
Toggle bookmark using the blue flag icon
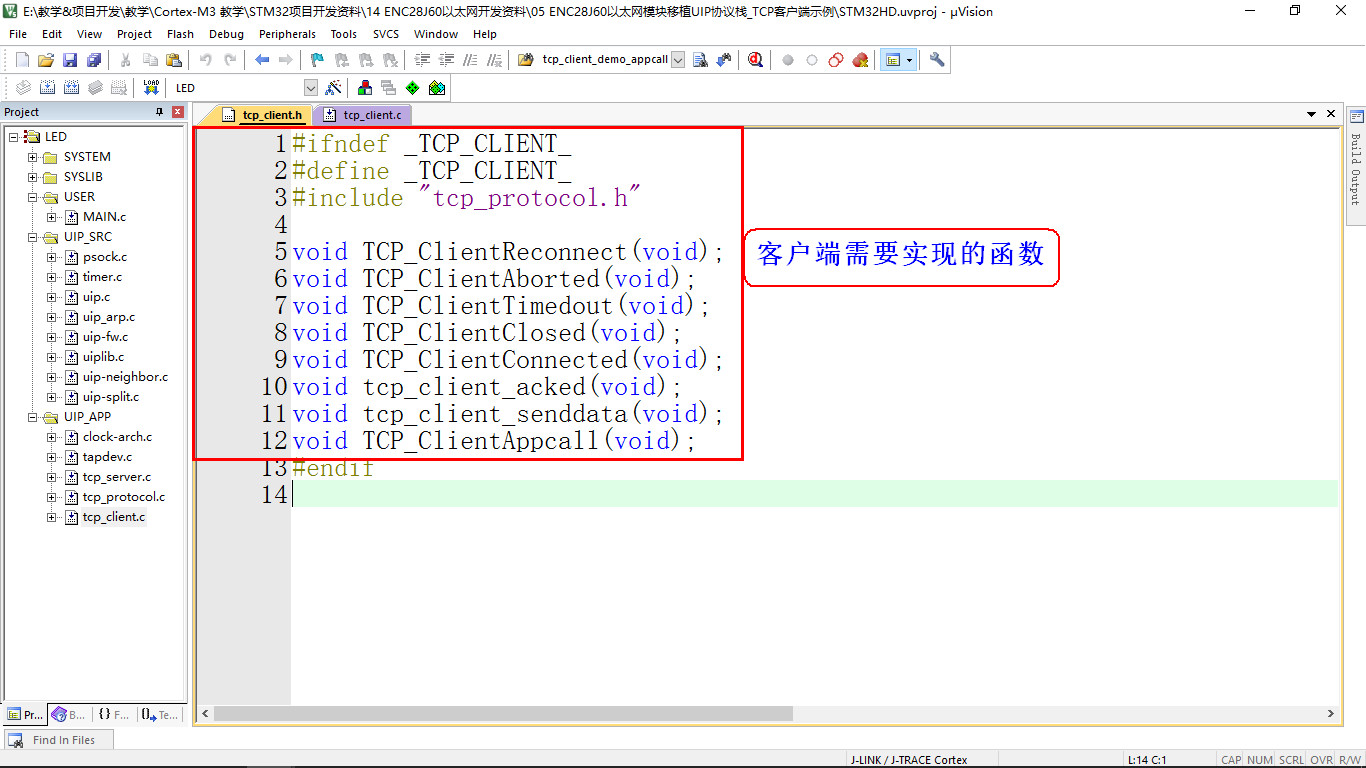coord(317,60)
